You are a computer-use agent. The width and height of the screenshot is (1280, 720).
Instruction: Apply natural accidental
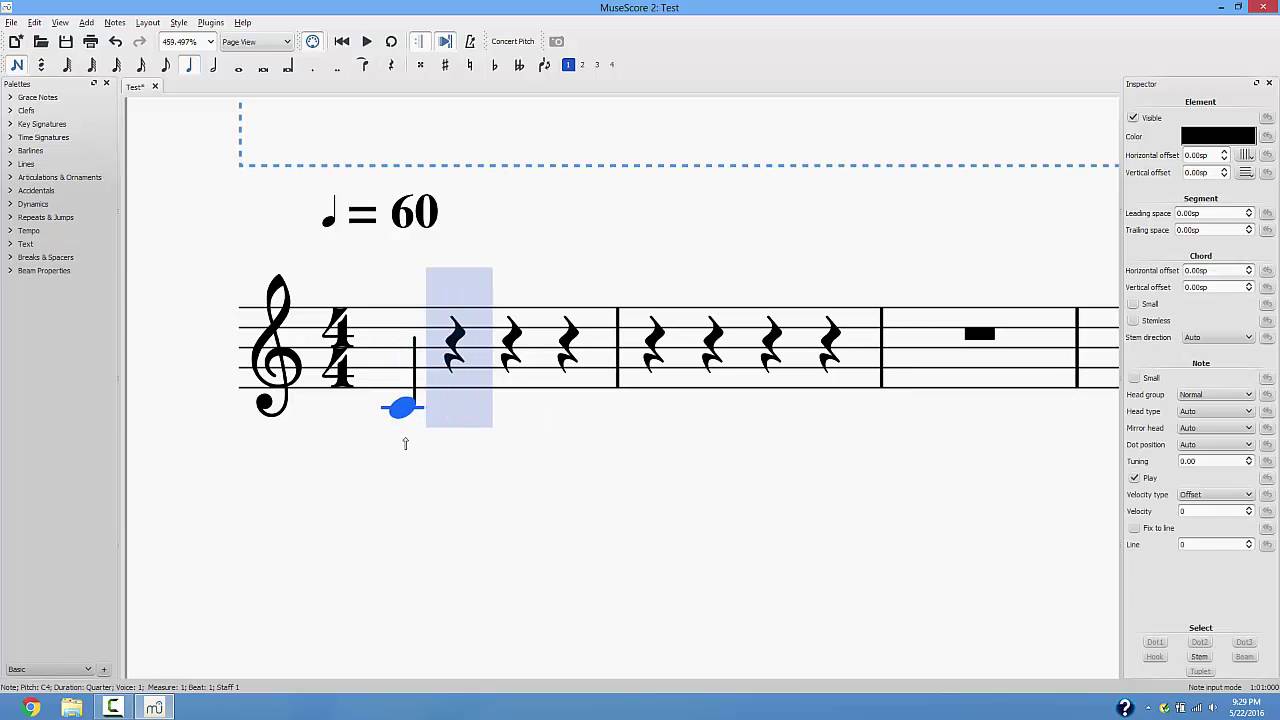(x=470, y=65)
